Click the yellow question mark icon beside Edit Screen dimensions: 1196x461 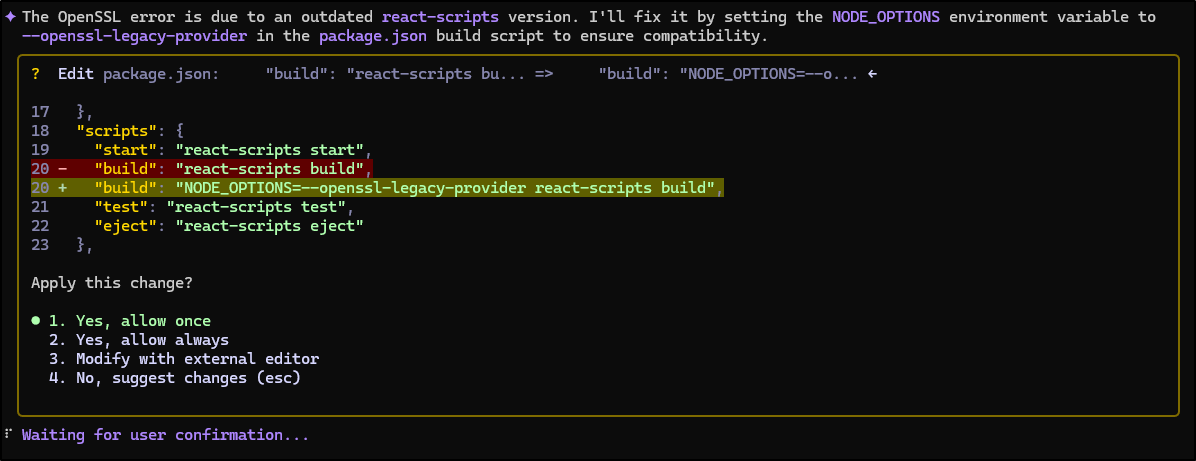(35, 74)
